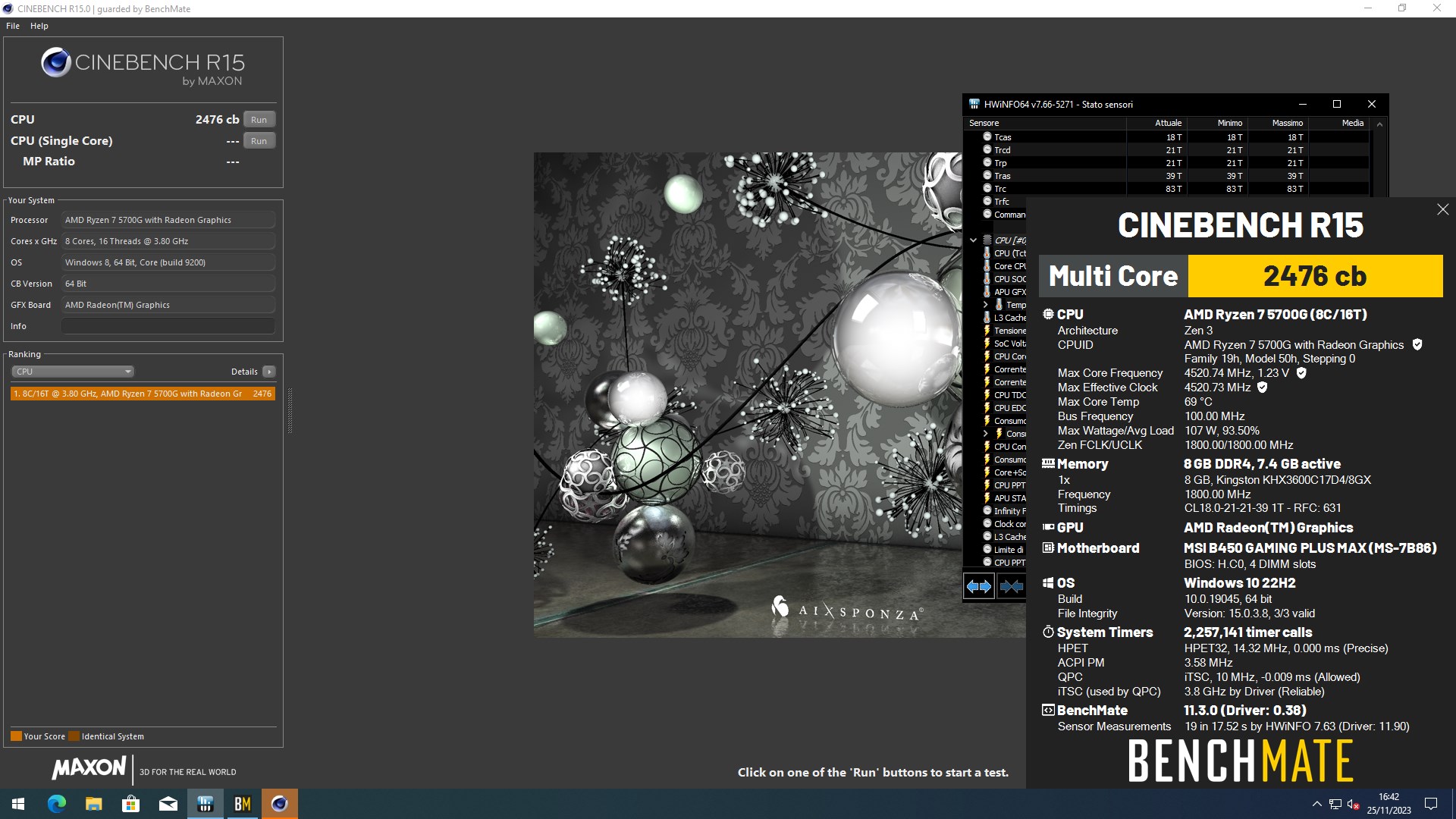Click the APU GFX thermometer icon
Image resolution: width=1456 pixels, height=819 pixels.
(987, 292)
